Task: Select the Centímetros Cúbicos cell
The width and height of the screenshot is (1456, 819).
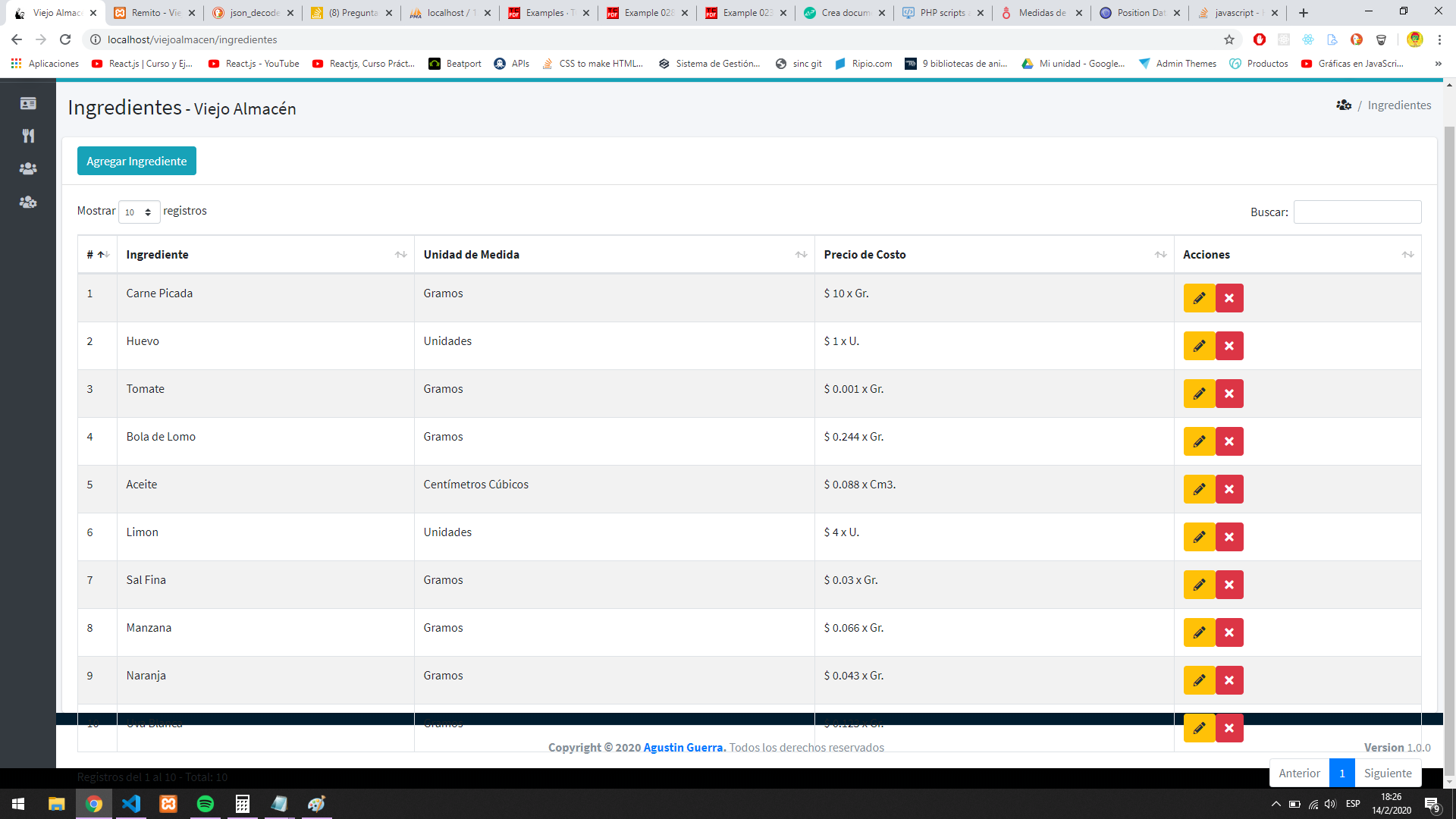Action: coord(614,489)
